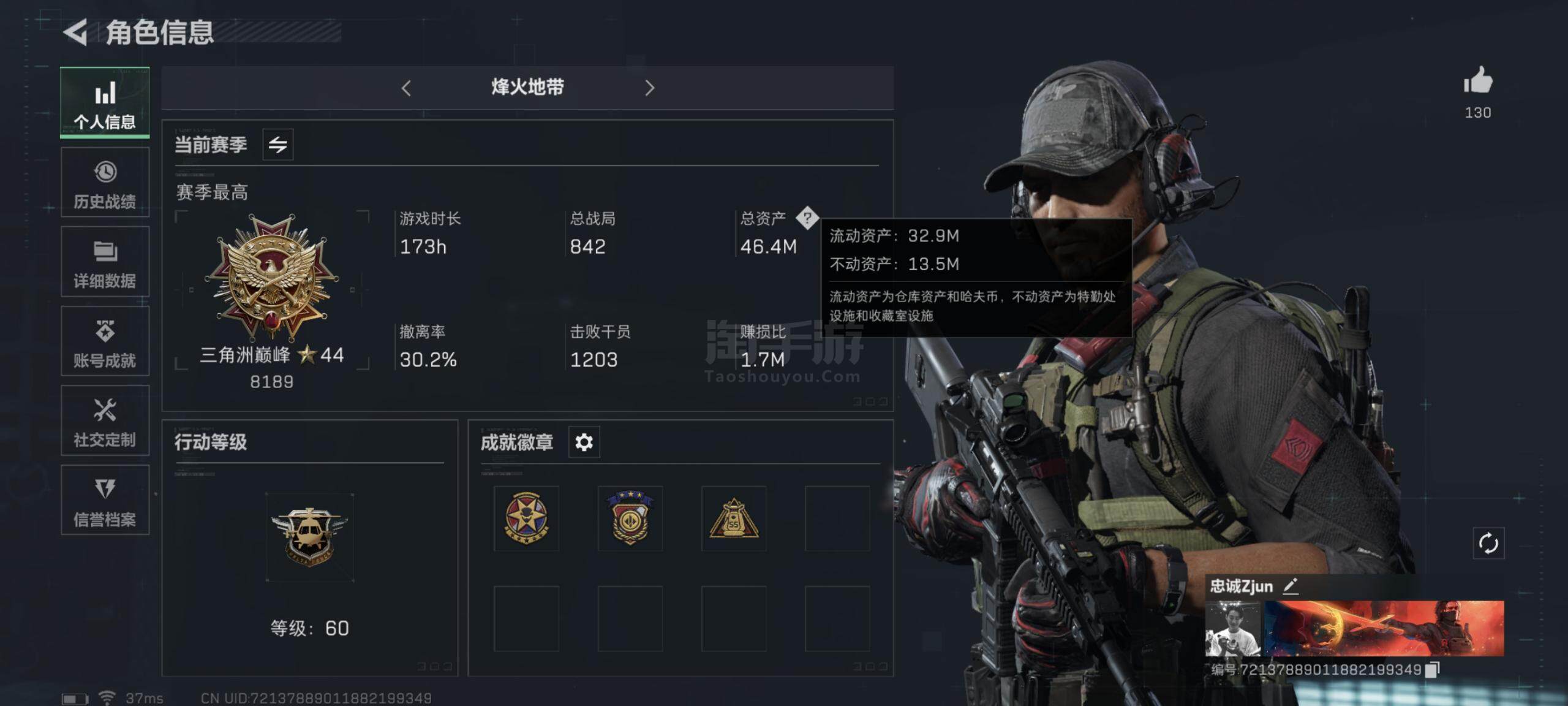
Task: Show 总资产 help via the question mark
Action: [807, 218]
